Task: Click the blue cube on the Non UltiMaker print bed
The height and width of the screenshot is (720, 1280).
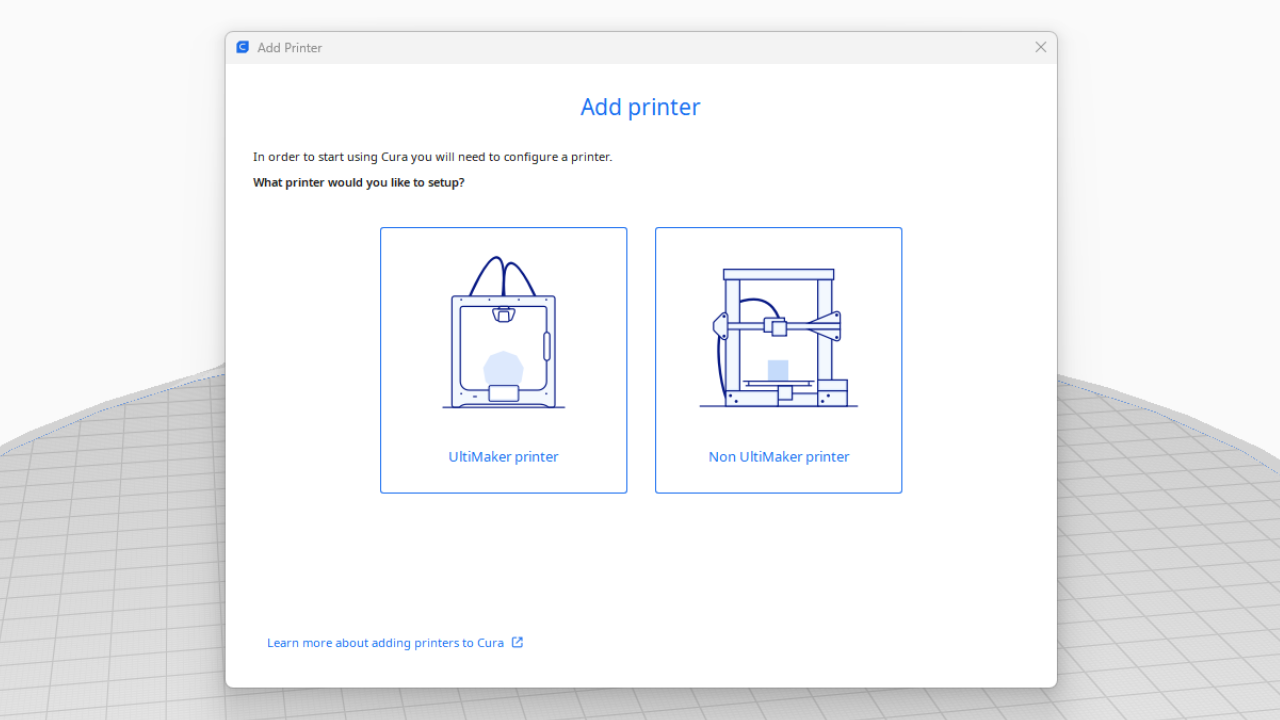Action: pyautogui.click(x=778, y=369)
